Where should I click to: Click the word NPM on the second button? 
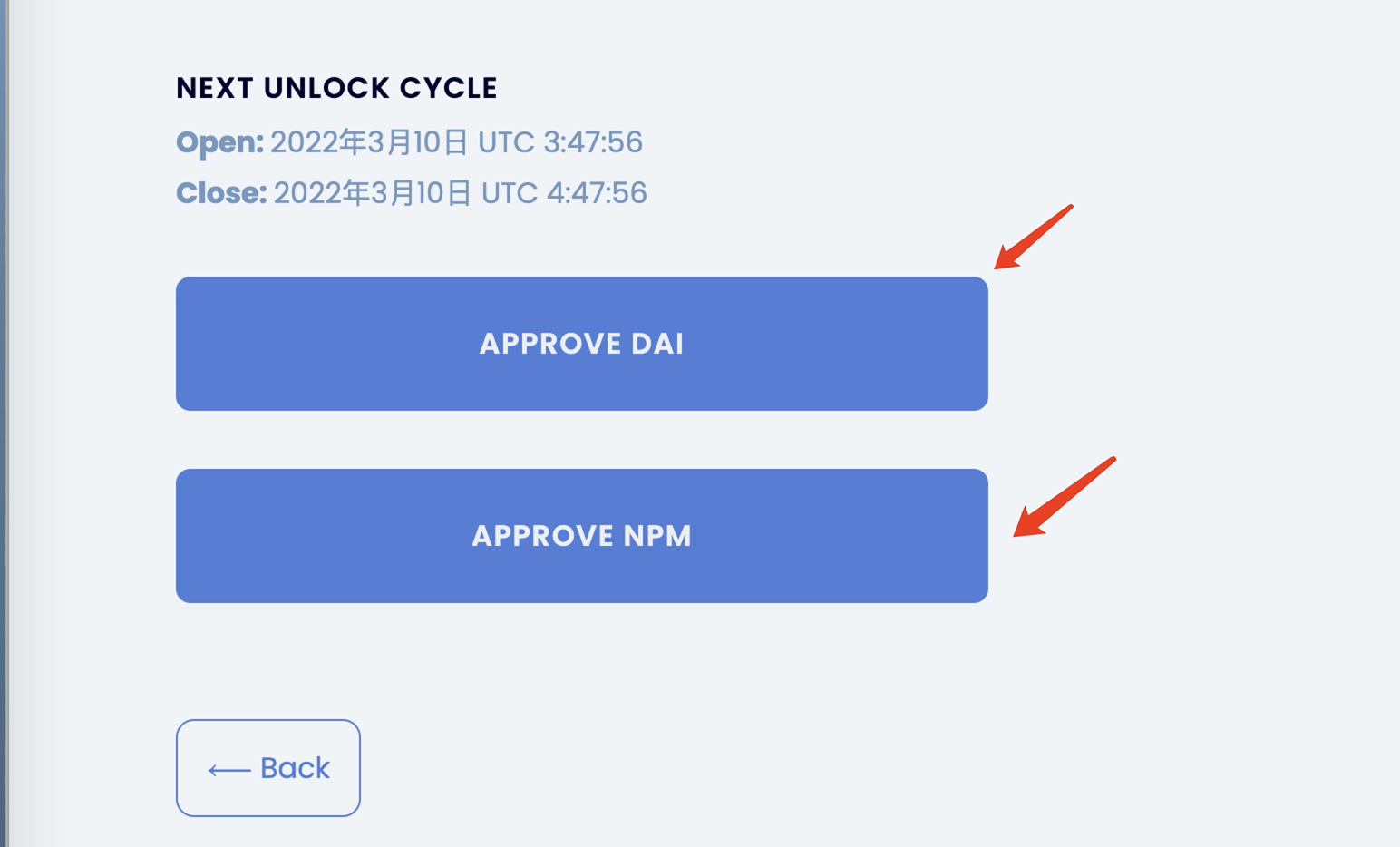click(x=657, y=536)
